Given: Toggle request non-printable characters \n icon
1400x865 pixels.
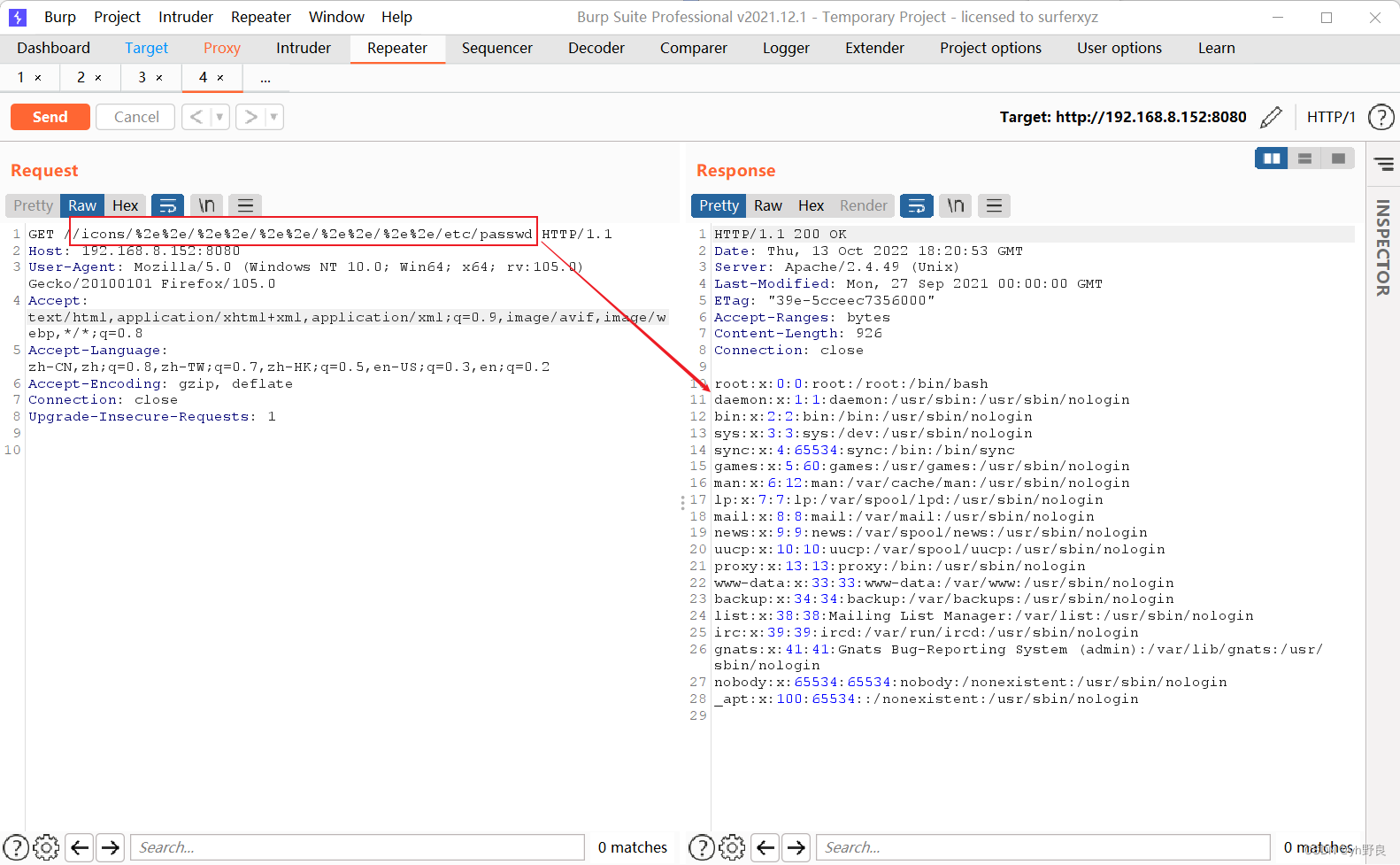Looking at the screenshot, I should tap(207, 205).
